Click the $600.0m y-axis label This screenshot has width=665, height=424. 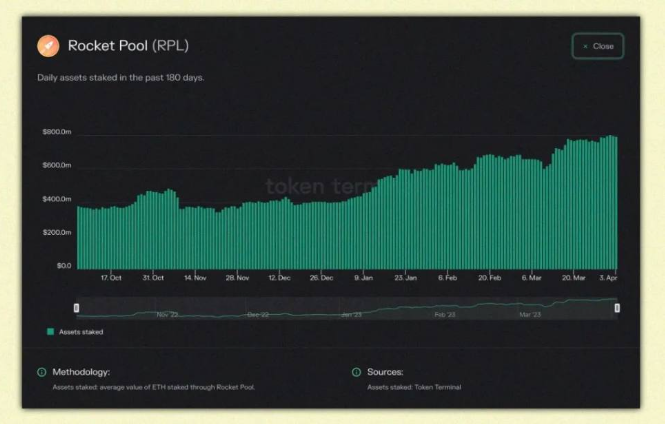pos(57,165)
